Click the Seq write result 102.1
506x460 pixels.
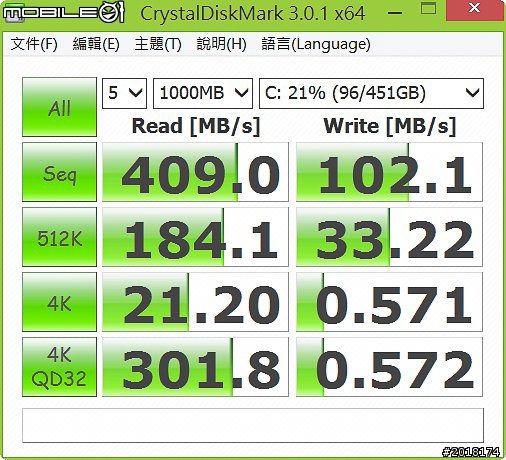coord(389,172)
